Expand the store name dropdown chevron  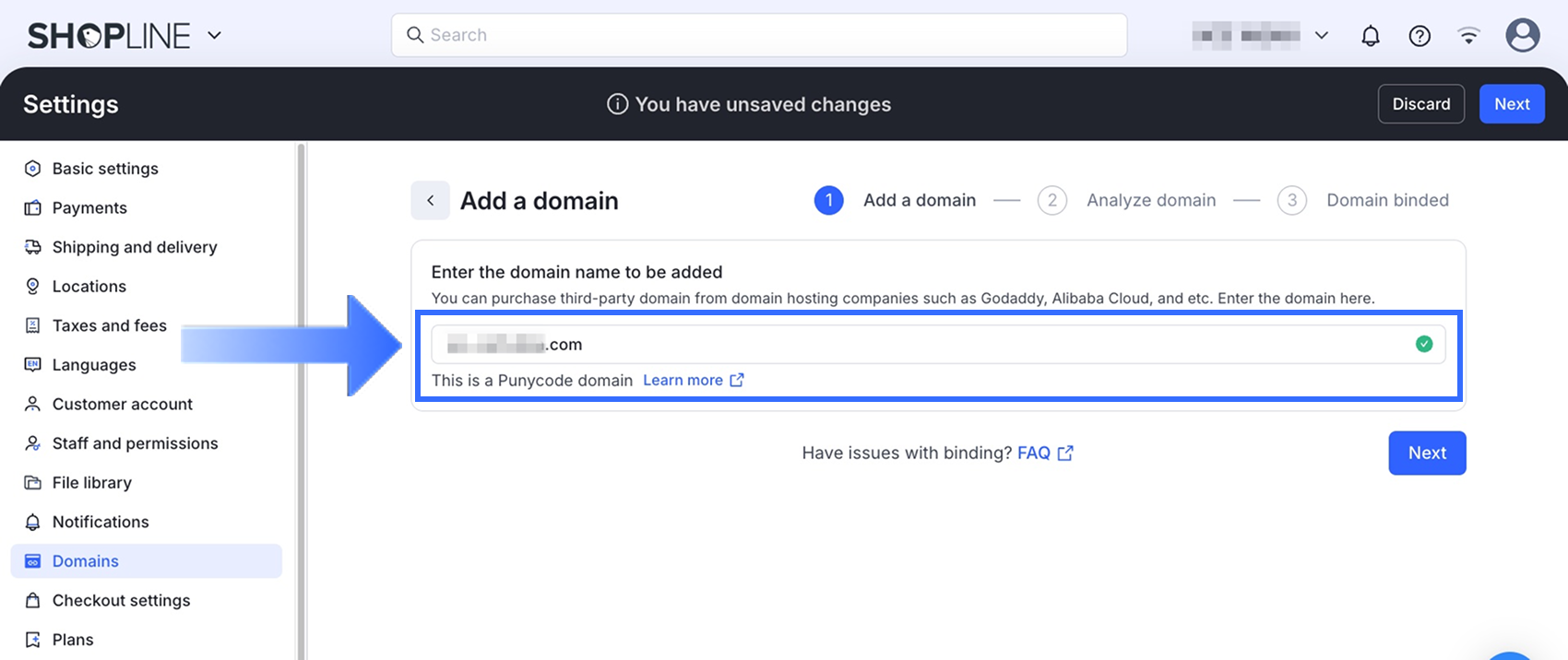click(1321, 36)
